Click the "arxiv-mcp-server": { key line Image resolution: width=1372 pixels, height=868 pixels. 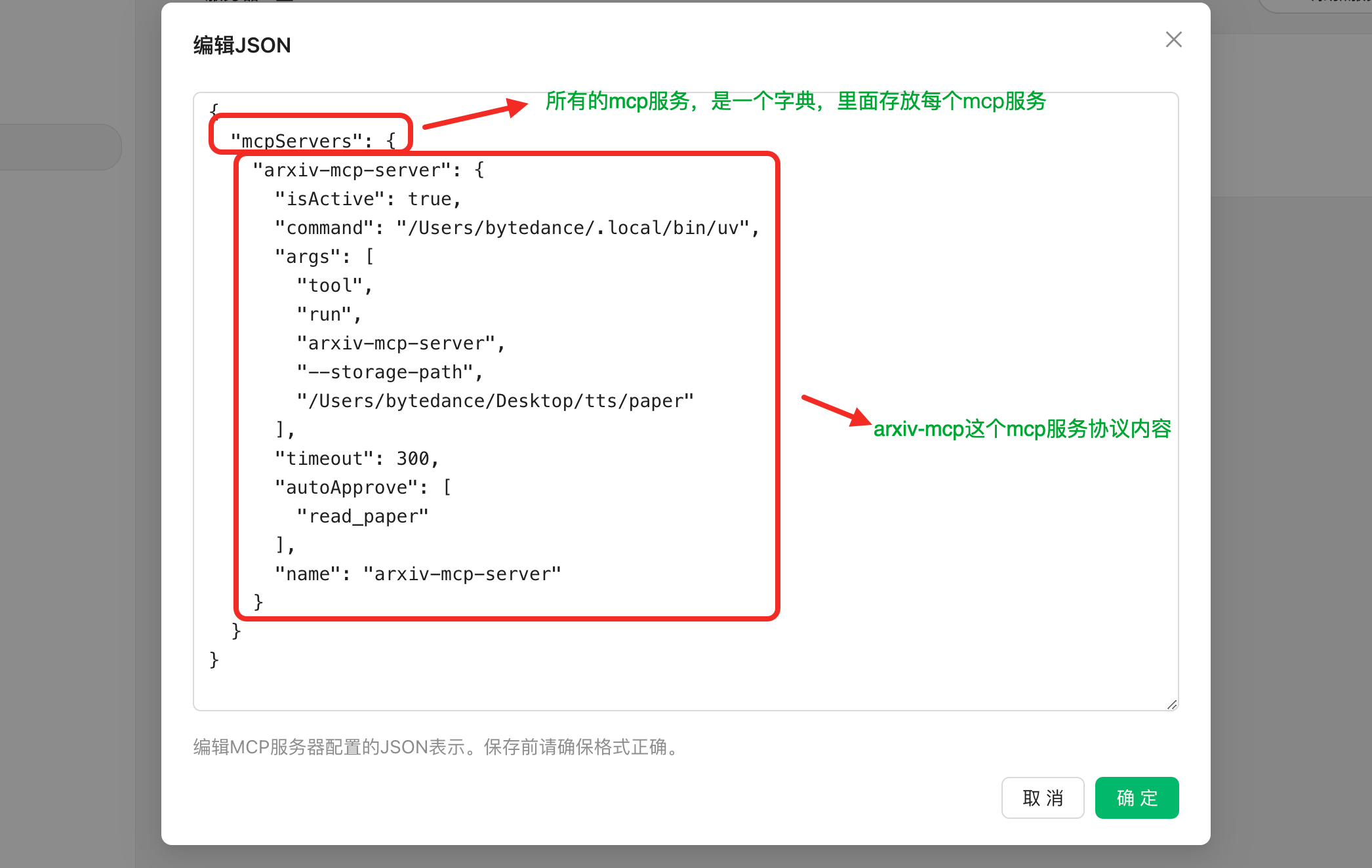[x=368, y=170]
